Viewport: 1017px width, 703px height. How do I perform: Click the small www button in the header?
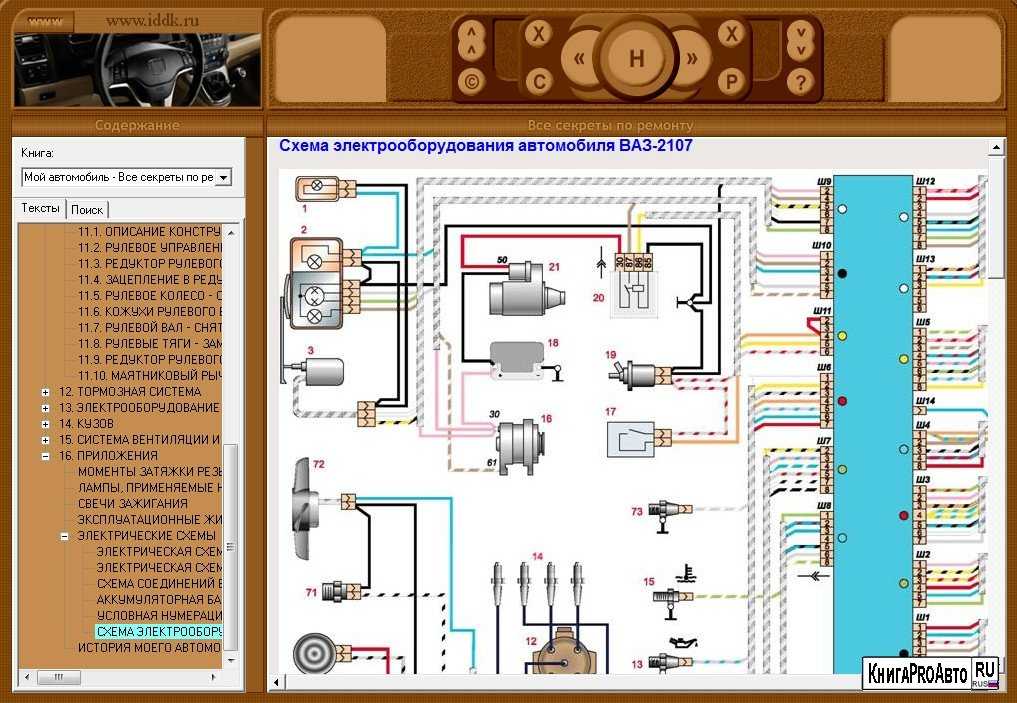click(x=45, y=21)
